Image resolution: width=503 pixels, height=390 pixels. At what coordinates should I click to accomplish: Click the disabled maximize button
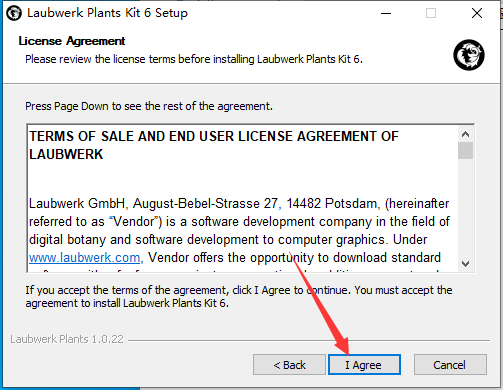click(431, 13)
